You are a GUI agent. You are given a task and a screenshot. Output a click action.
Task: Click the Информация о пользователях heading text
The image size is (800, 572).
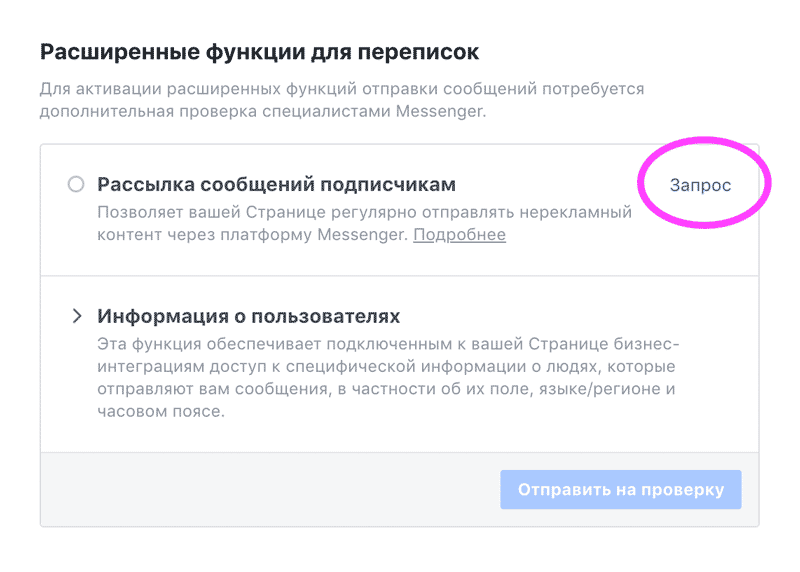248,317
